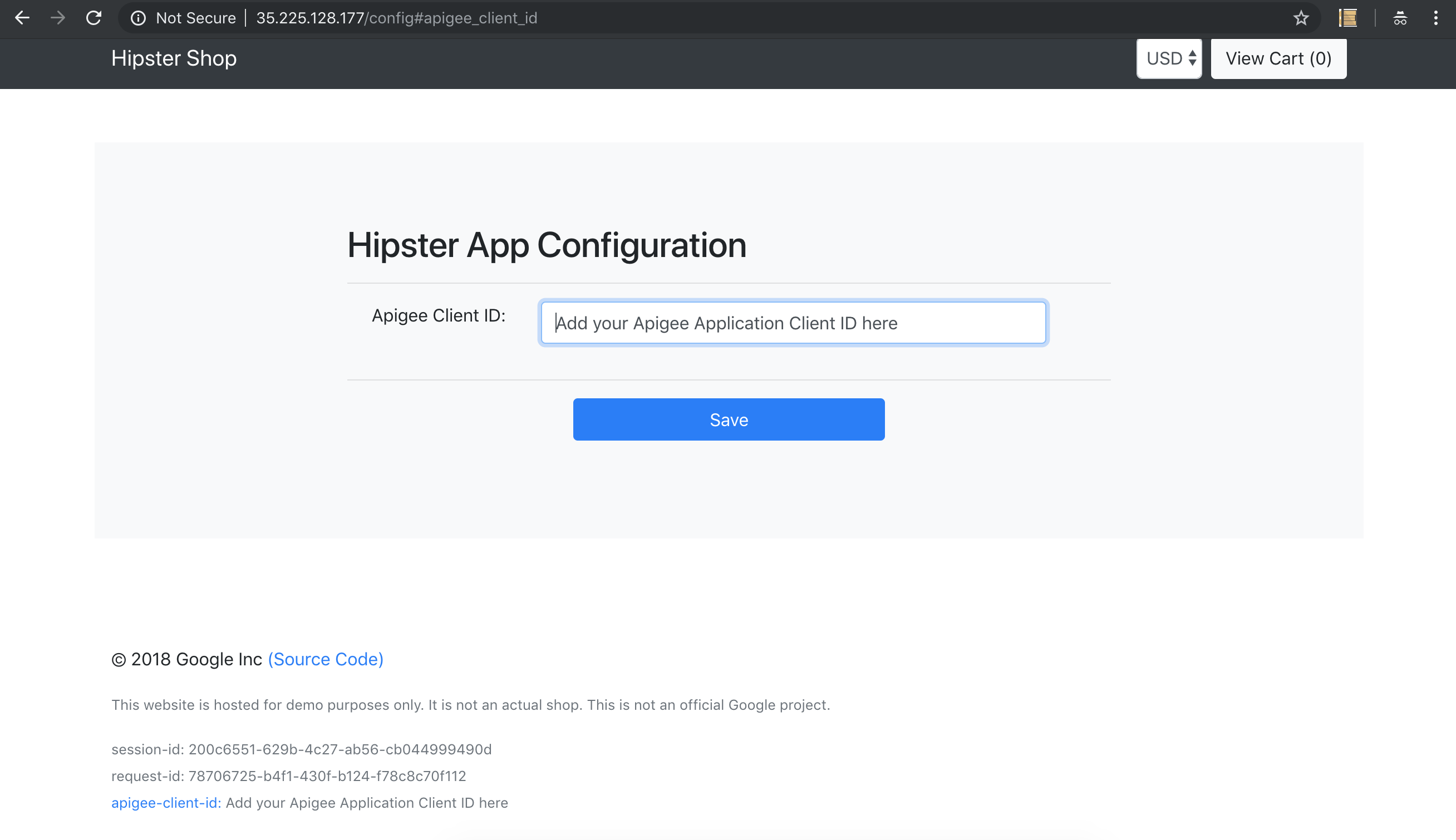Image resolution: width=1456 pixels, height=840 pixels.
Task: Reload the page with refresh icon
Action: tap(94, 18)
